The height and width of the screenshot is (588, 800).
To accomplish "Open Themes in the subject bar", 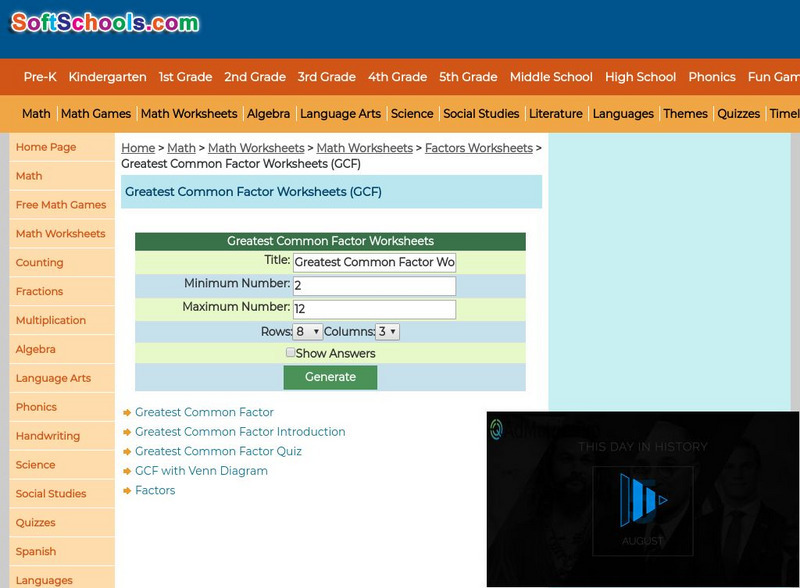I will coord(685,114).
